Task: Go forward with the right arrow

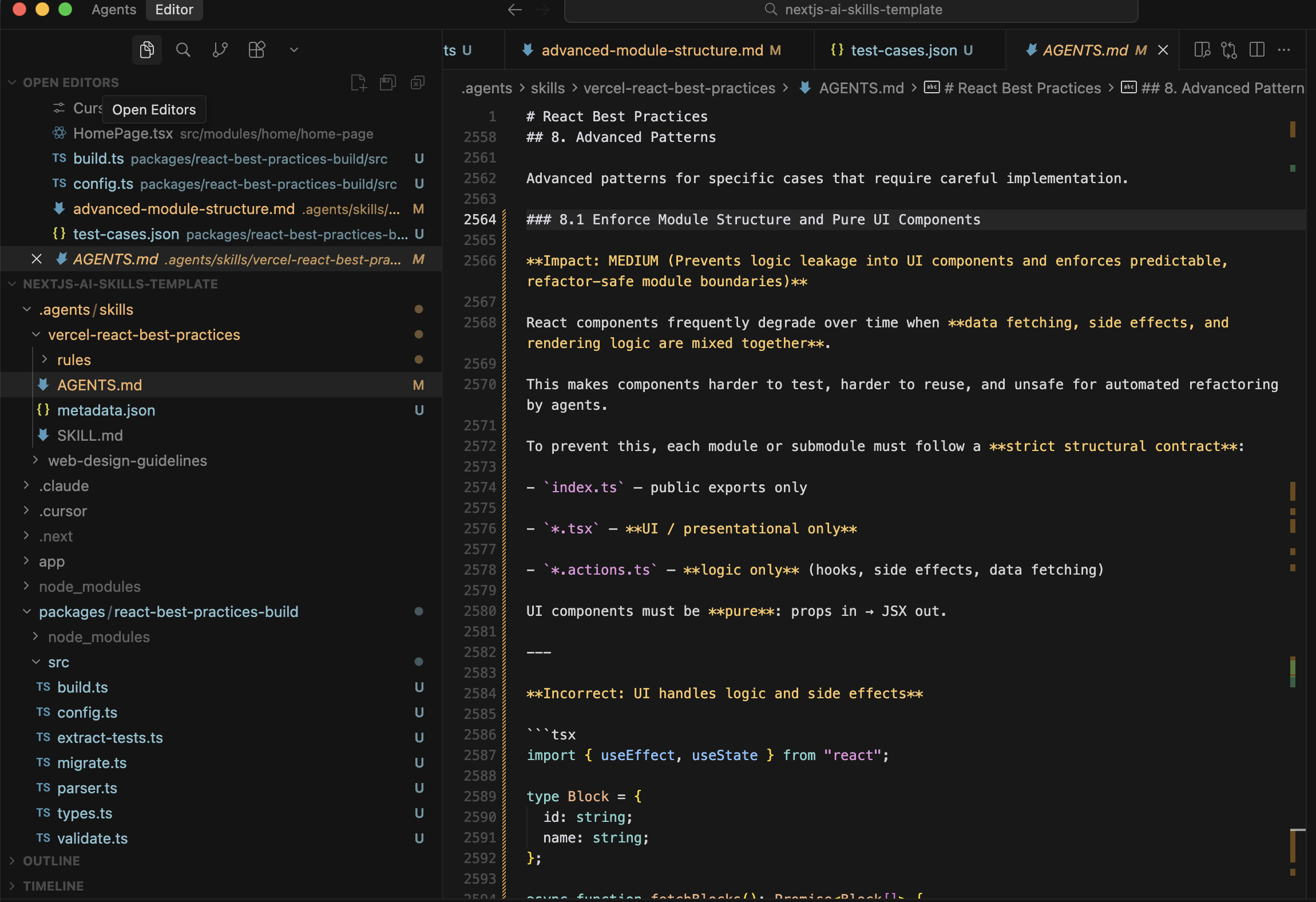Action: (x=542, y=10)
